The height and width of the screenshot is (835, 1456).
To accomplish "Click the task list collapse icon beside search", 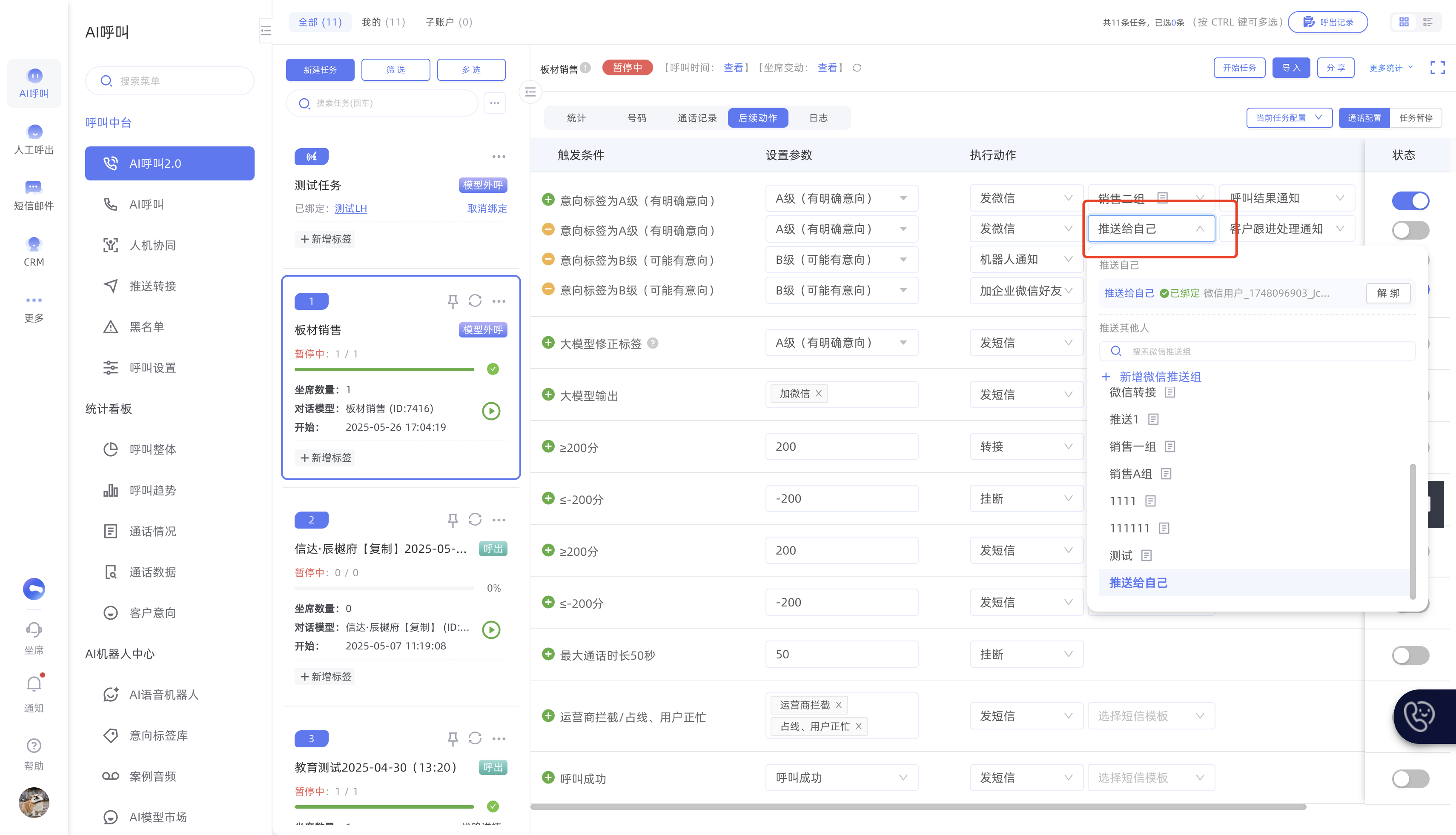I will (x=530, y=92).
